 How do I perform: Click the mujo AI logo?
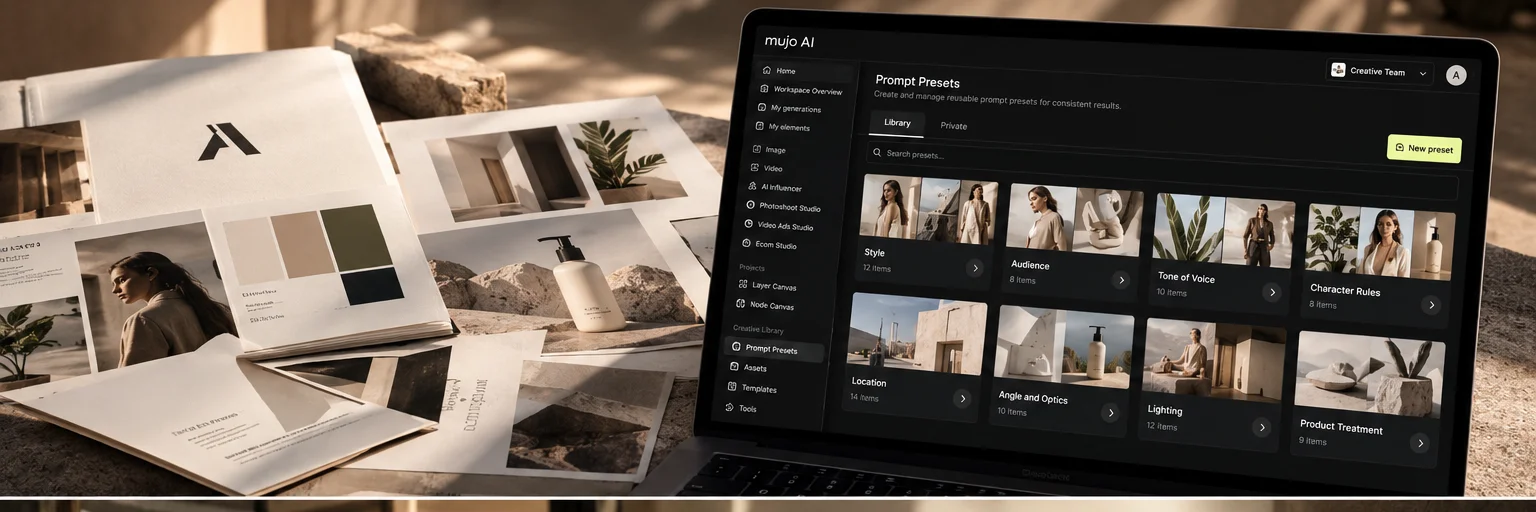click(x=789, y=42)
